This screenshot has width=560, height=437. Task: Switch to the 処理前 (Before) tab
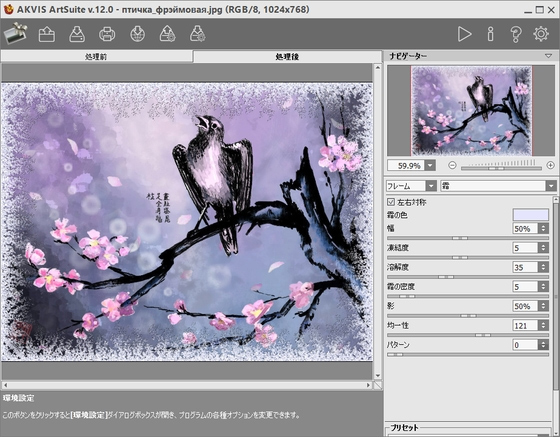[x=96, y=56]
